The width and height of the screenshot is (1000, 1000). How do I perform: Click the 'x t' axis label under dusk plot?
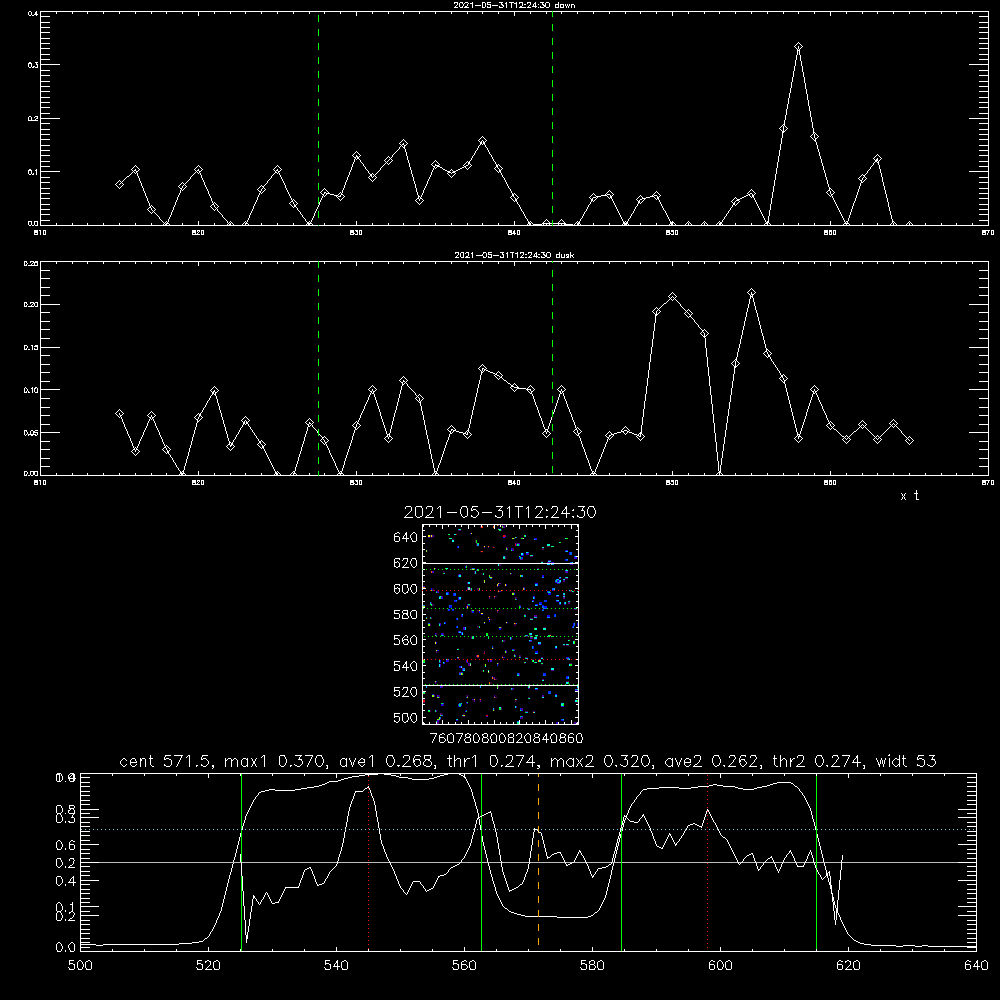[909, 496]
